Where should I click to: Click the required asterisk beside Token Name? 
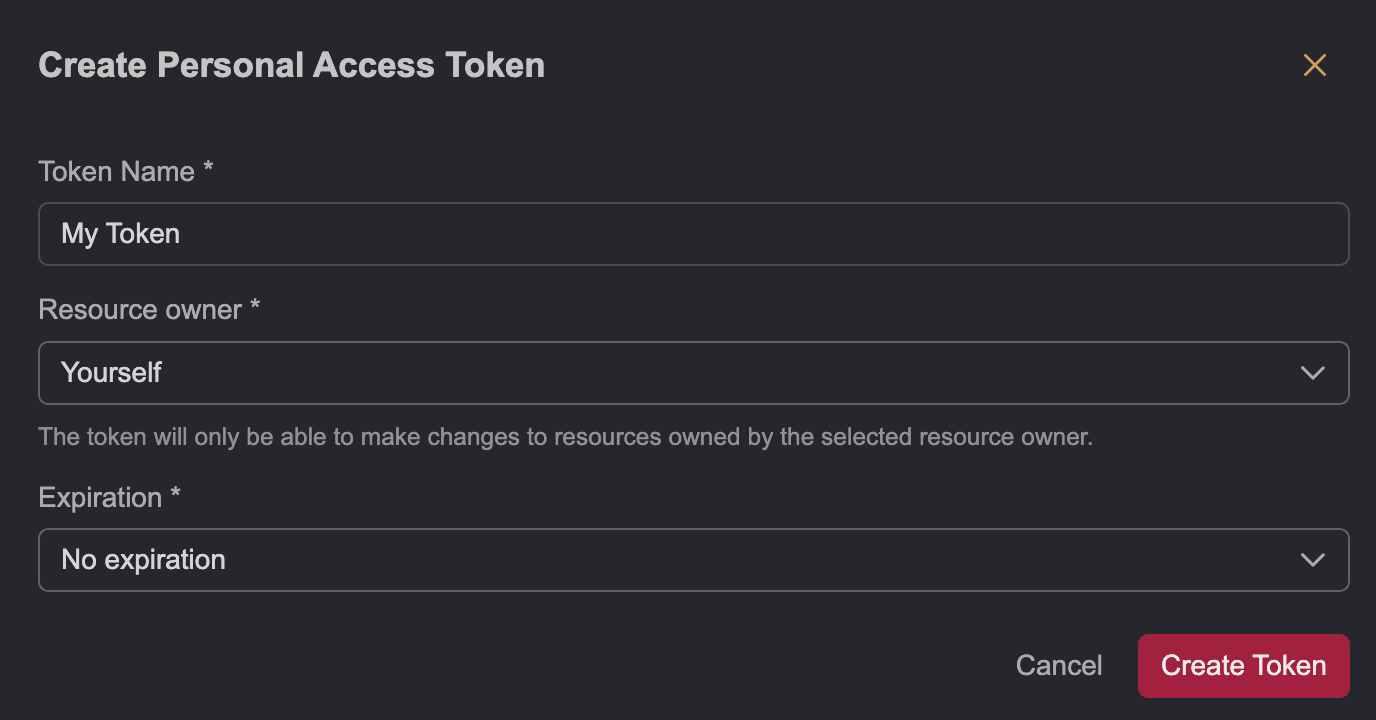point(208,169)
